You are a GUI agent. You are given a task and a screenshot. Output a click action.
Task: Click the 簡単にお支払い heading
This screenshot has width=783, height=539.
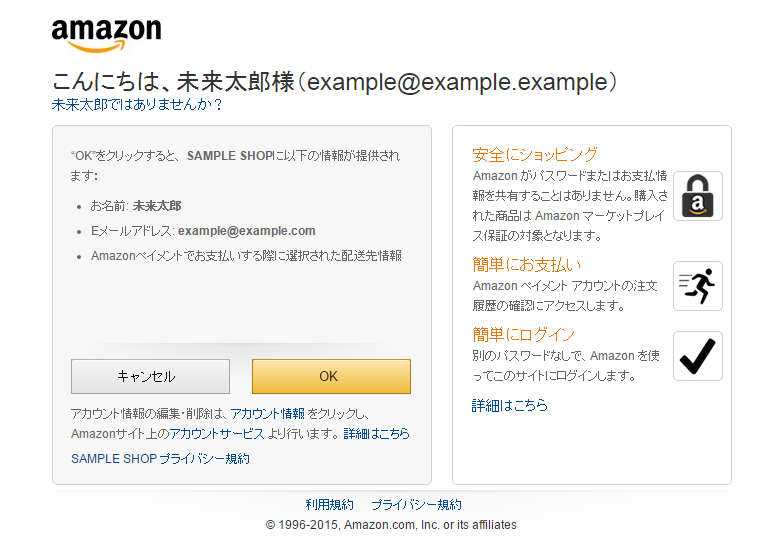click(527, 265)
